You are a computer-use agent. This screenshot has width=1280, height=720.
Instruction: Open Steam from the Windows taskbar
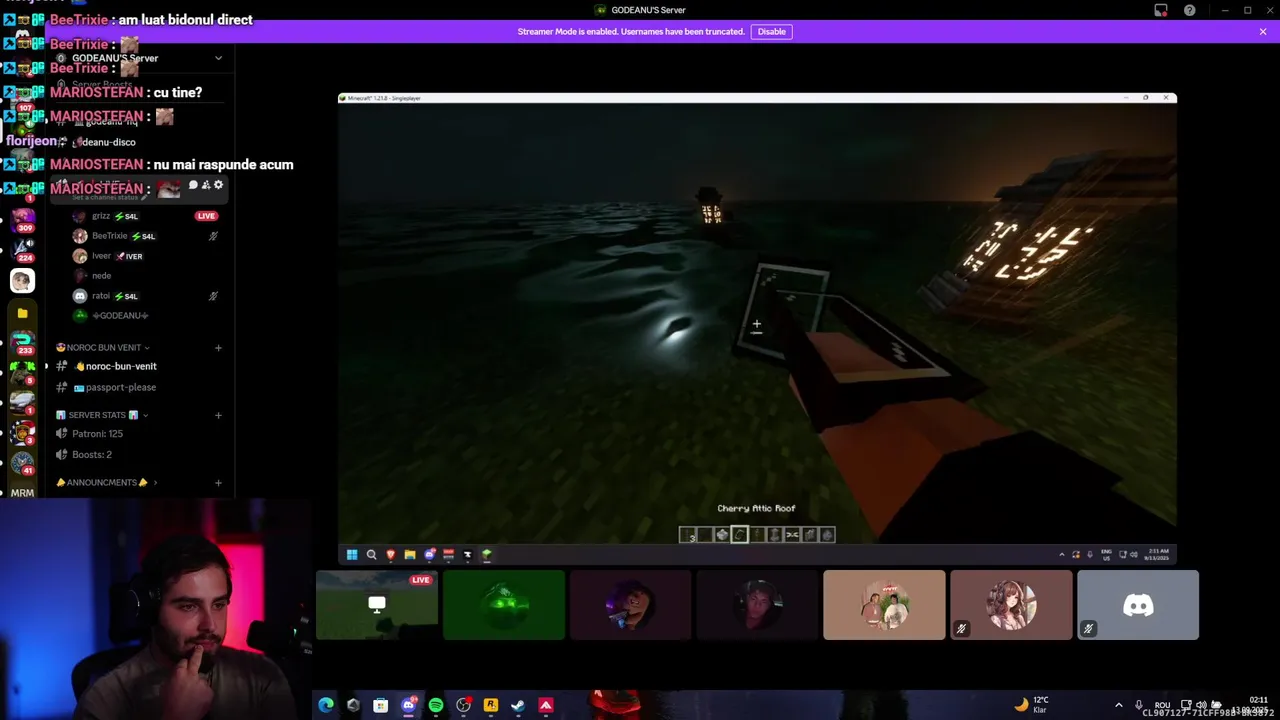click(x=518, y=705)
